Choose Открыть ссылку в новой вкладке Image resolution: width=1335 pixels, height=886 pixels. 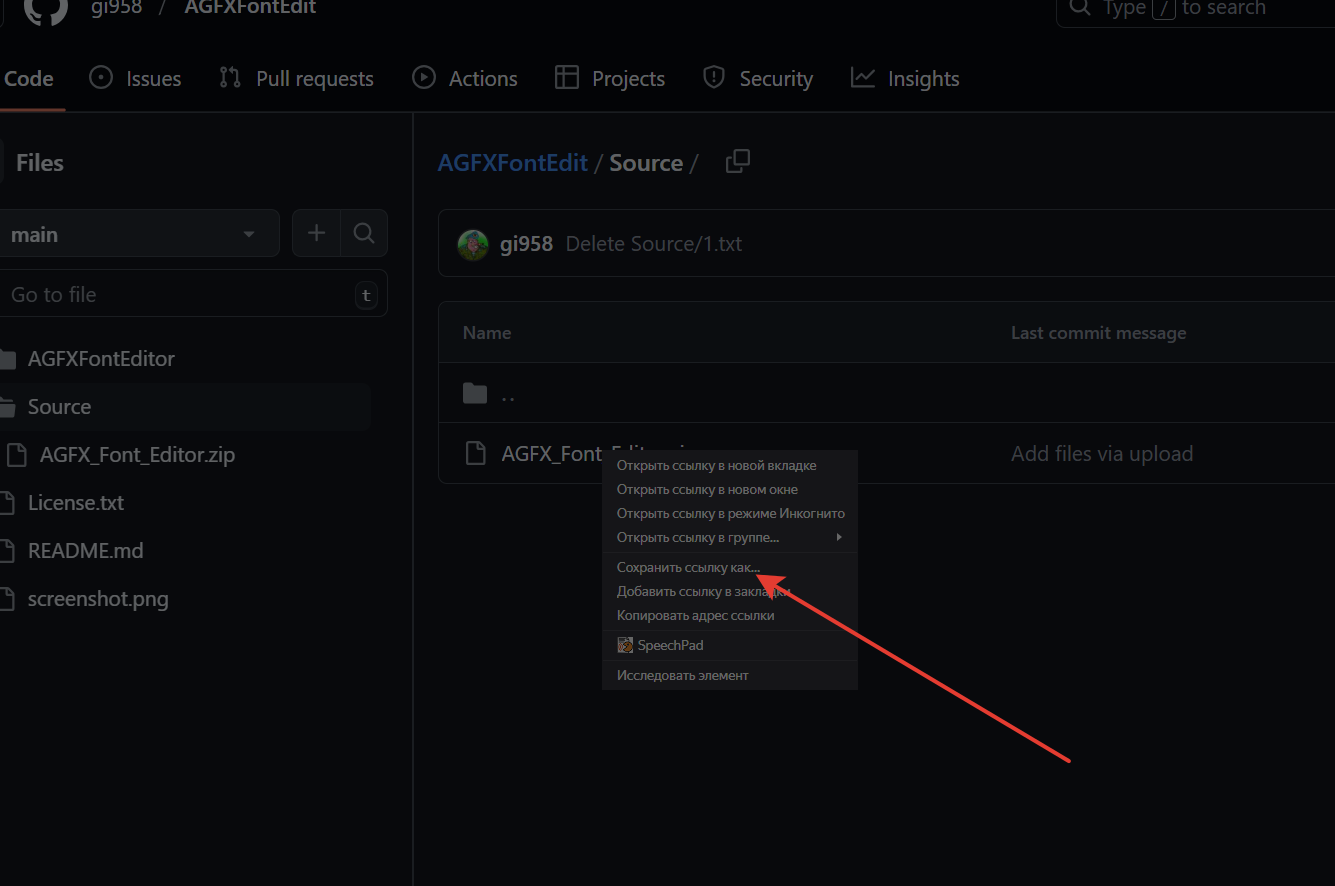click(x=730, y=466)
